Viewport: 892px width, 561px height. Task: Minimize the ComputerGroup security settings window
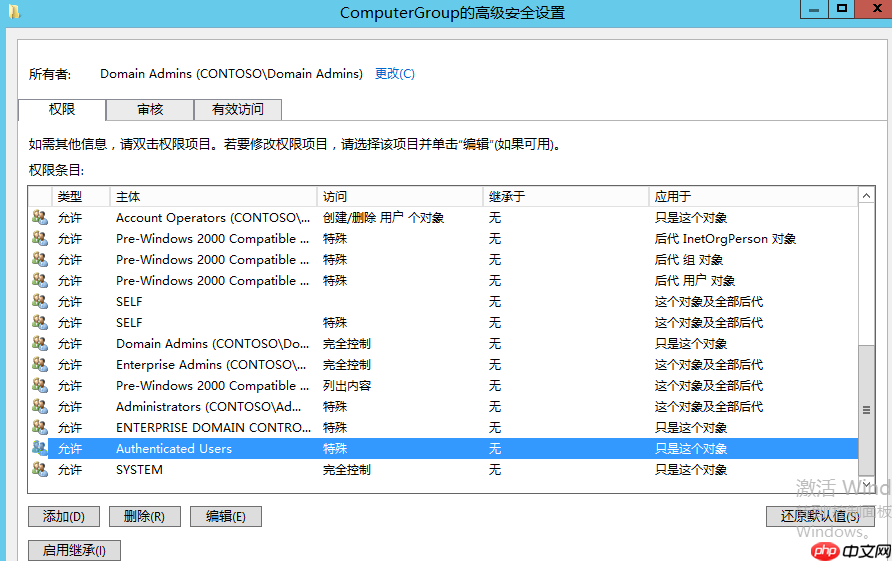815,9
